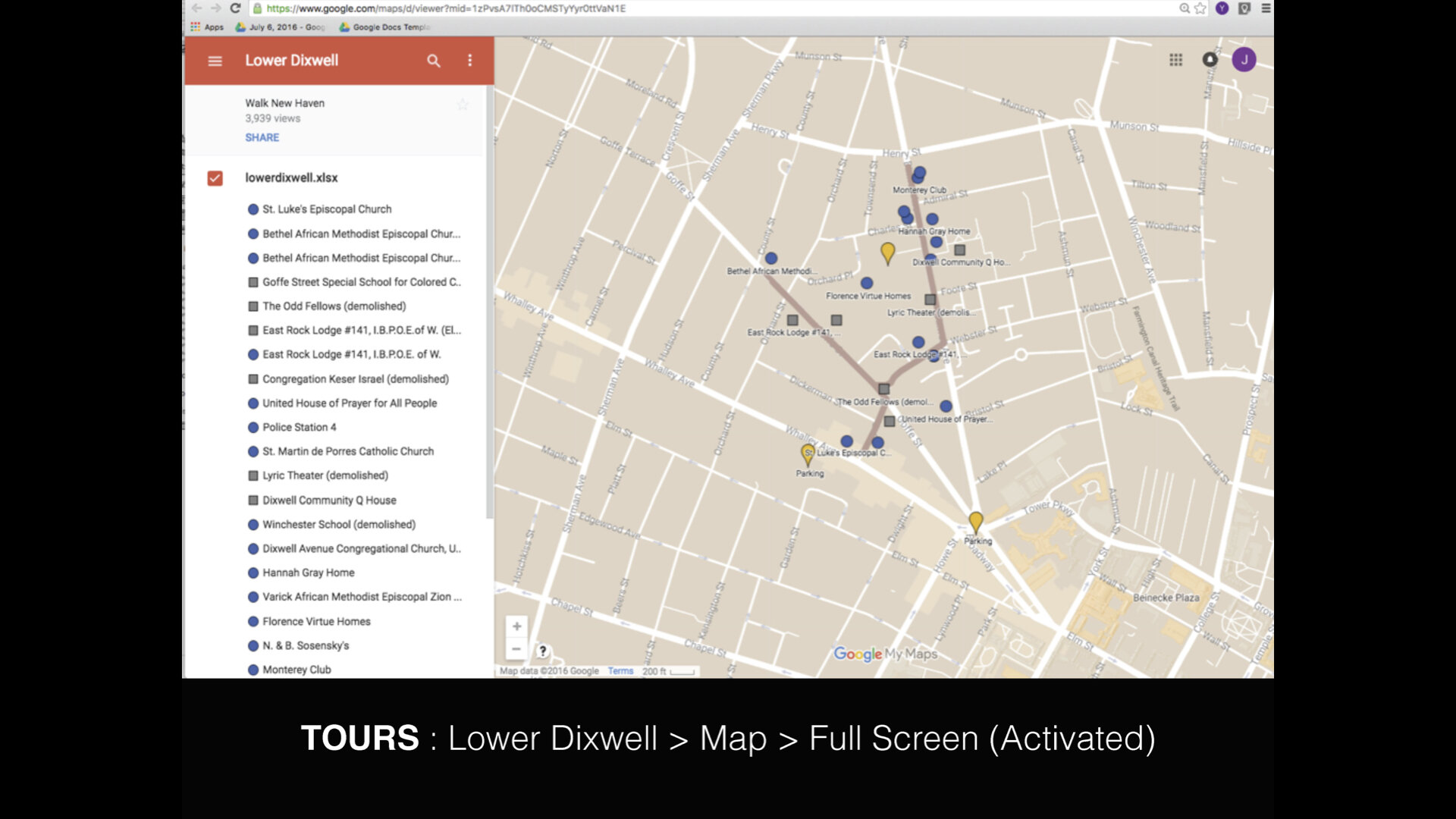Image resolution: width=1456 pixels, height=819 pixels.
Task: Open the three-dot options menu in header
Action: 470,61
